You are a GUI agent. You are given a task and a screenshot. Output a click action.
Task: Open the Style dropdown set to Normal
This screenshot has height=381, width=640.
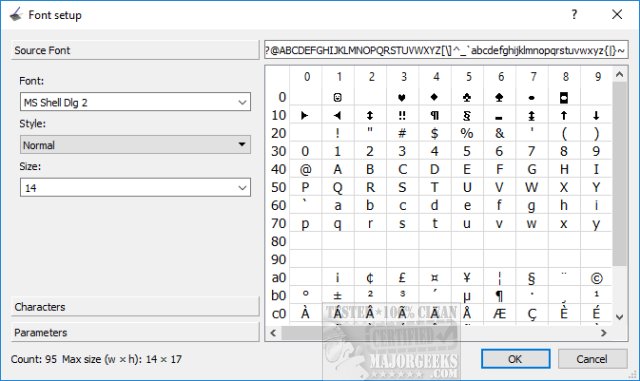click(x=135, y=145)
